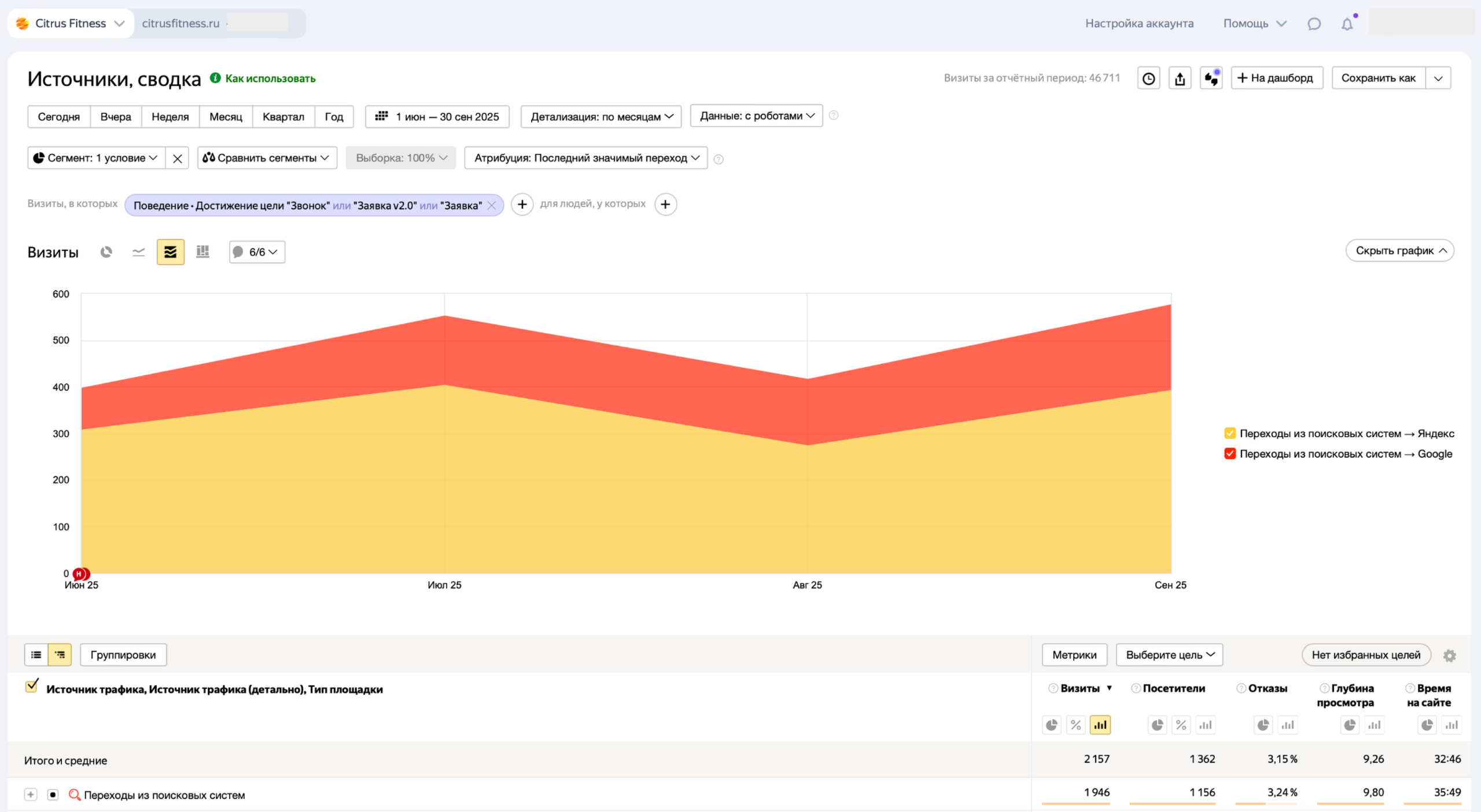Select the line chart view icon
The width and height of the screenshot is (1481, 812).
(x=138, y=252)
